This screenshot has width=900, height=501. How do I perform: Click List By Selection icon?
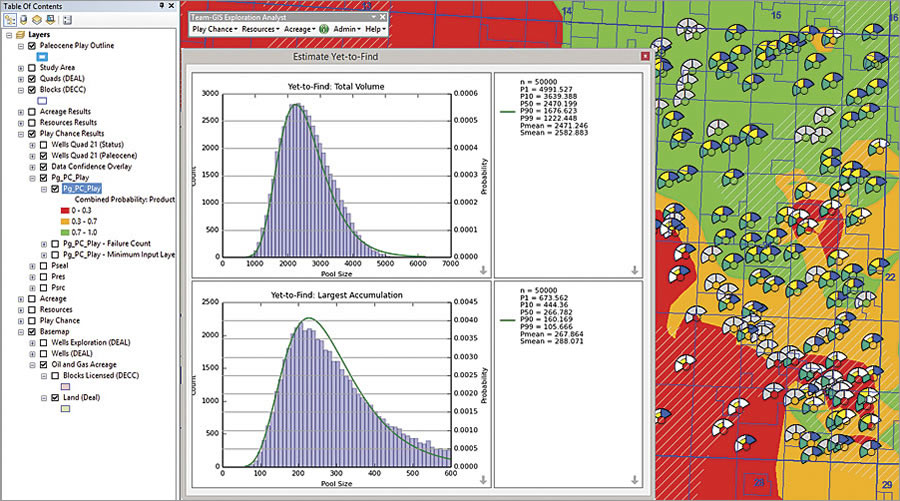51,19
